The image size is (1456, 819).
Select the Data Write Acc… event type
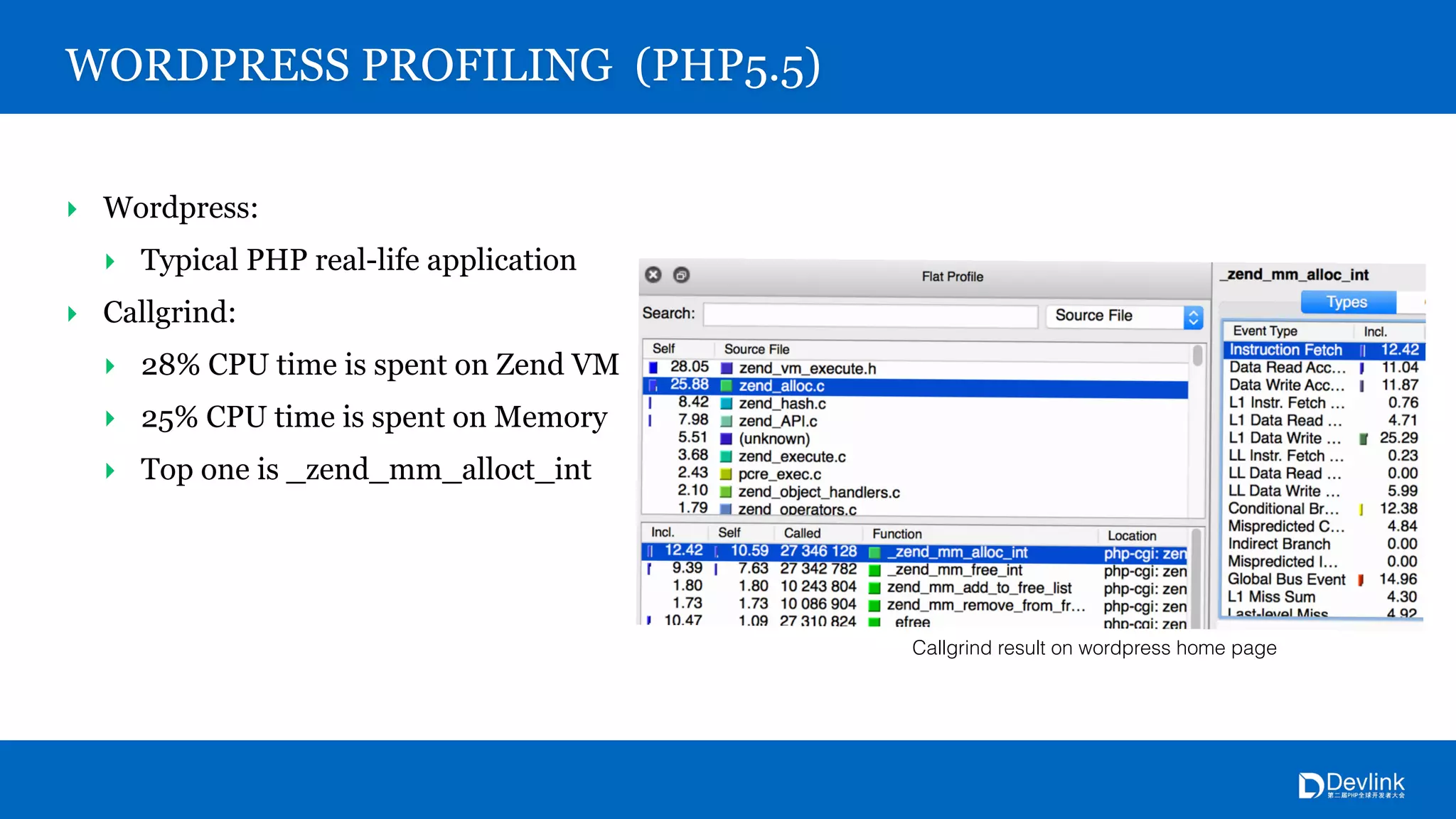1324,385
